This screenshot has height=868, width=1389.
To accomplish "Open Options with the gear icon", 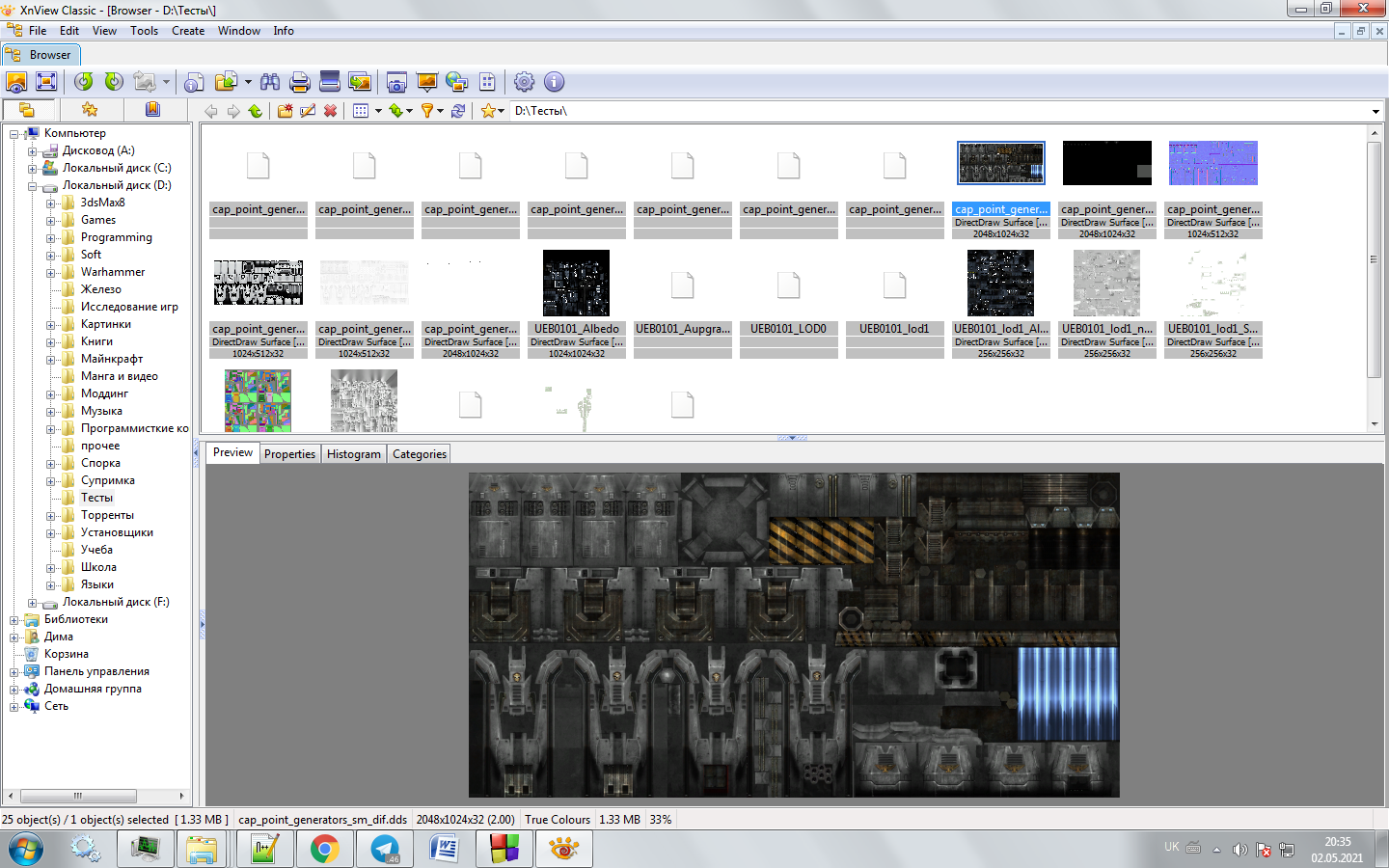I will click(524, 82).
